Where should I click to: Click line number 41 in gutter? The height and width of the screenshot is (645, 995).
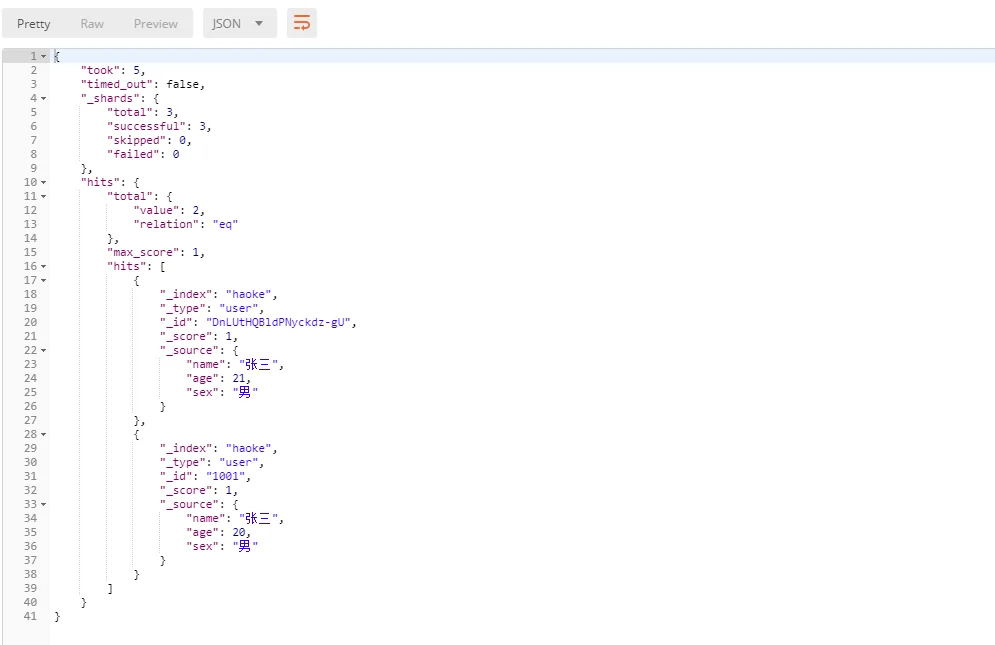point(30,616)
